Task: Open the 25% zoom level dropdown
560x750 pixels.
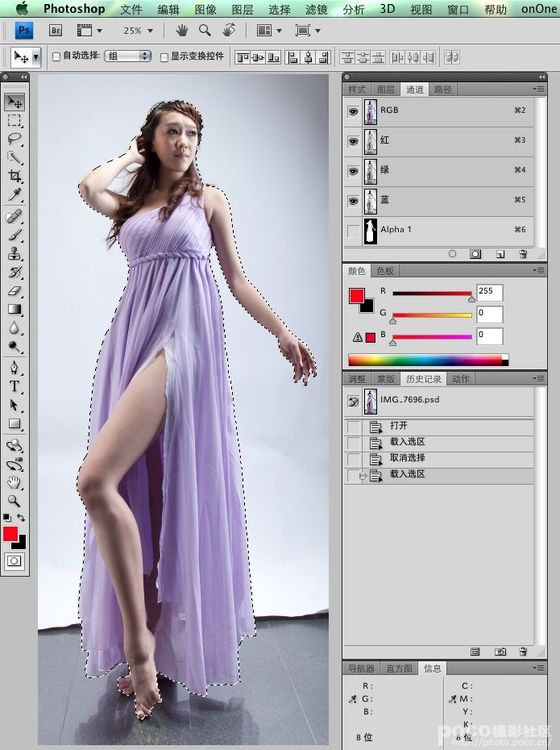Action: 138,31
